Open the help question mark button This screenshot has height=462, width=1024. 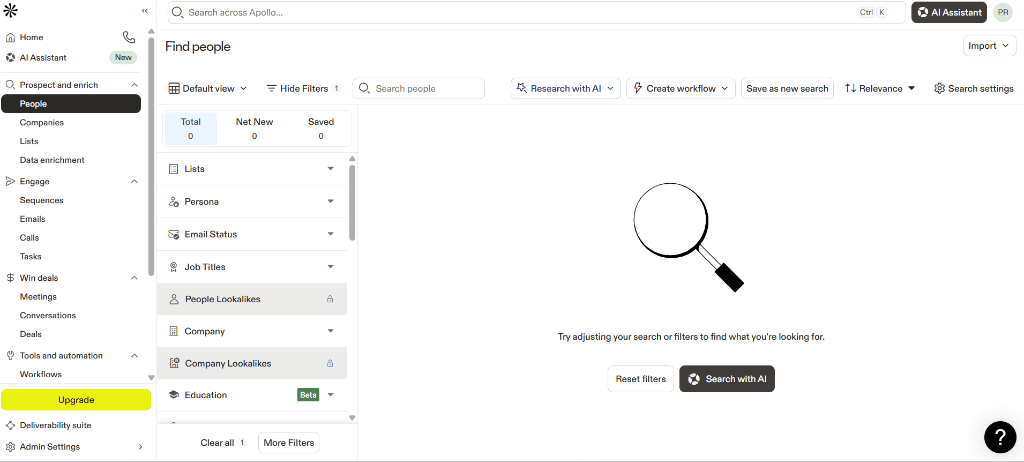[x=1000, y=437]
